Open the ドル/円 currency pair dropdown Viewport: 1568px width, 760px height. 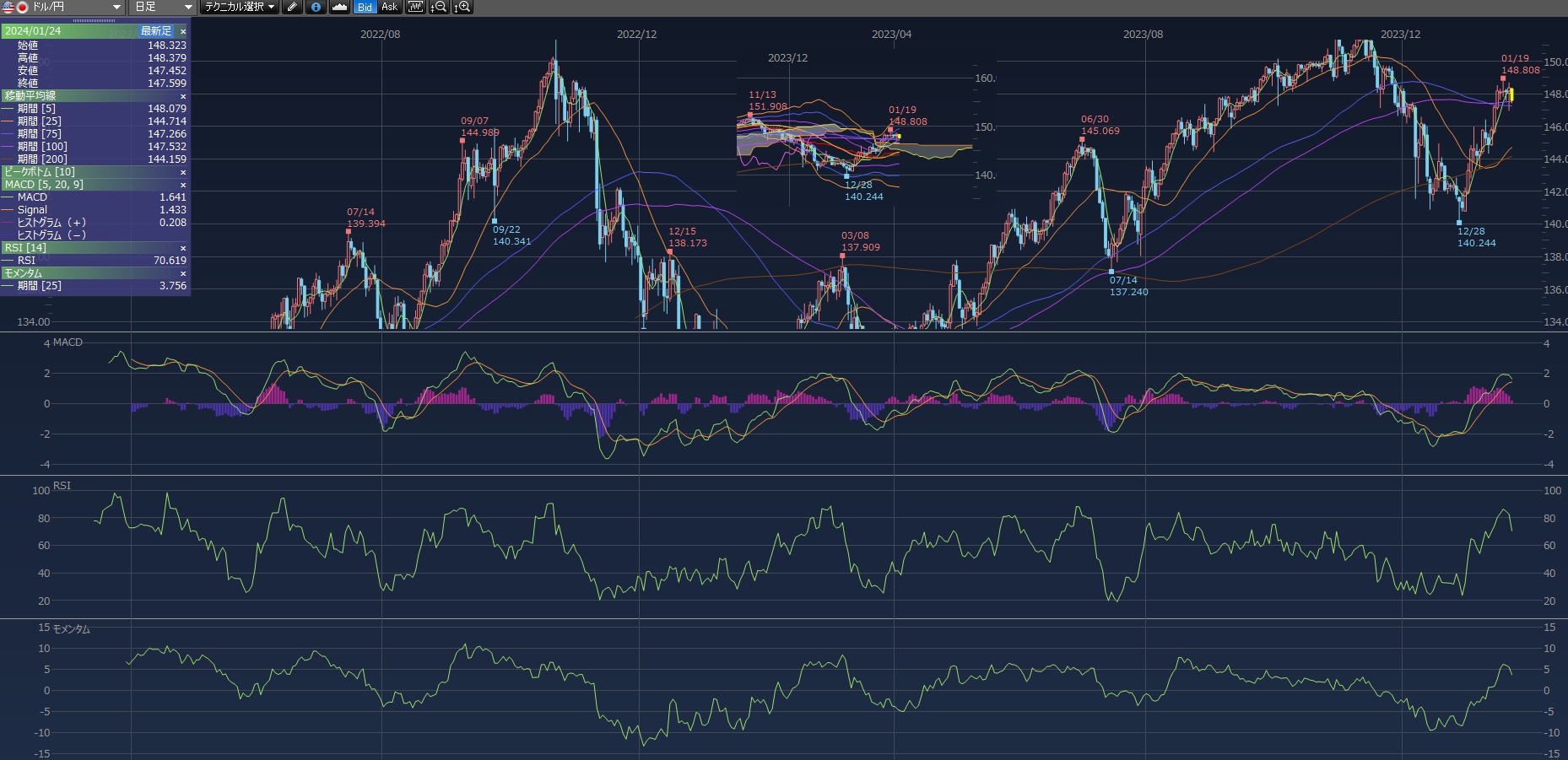pyautogui.click(x=116, y=7)
